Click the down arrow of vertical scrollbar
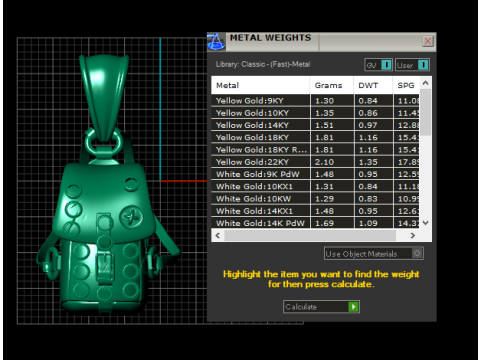The image size is (480, 360). [426, 223]
